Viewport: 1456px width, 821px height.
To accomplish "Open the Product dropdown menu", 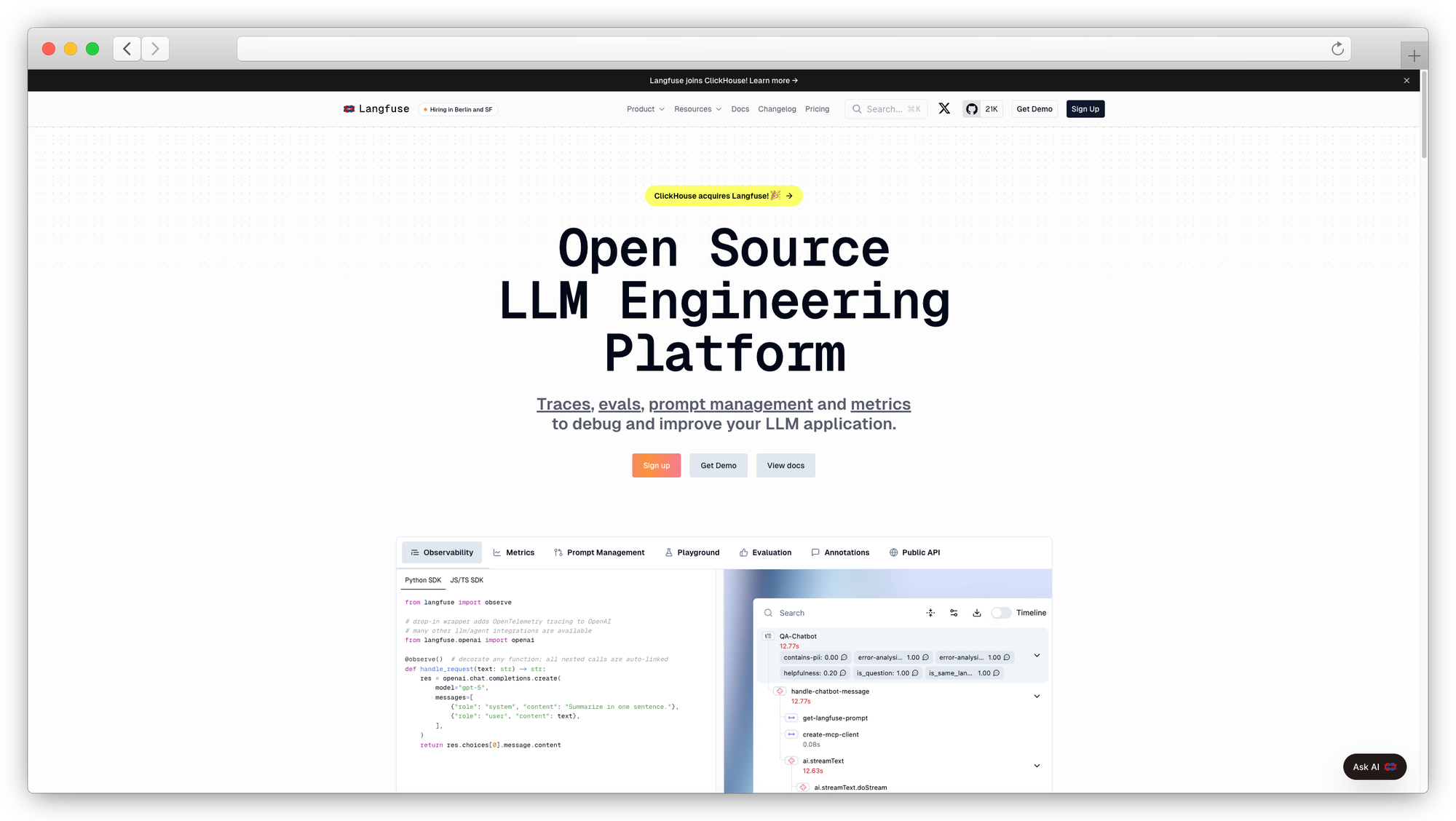I will (x=645, y=109).
